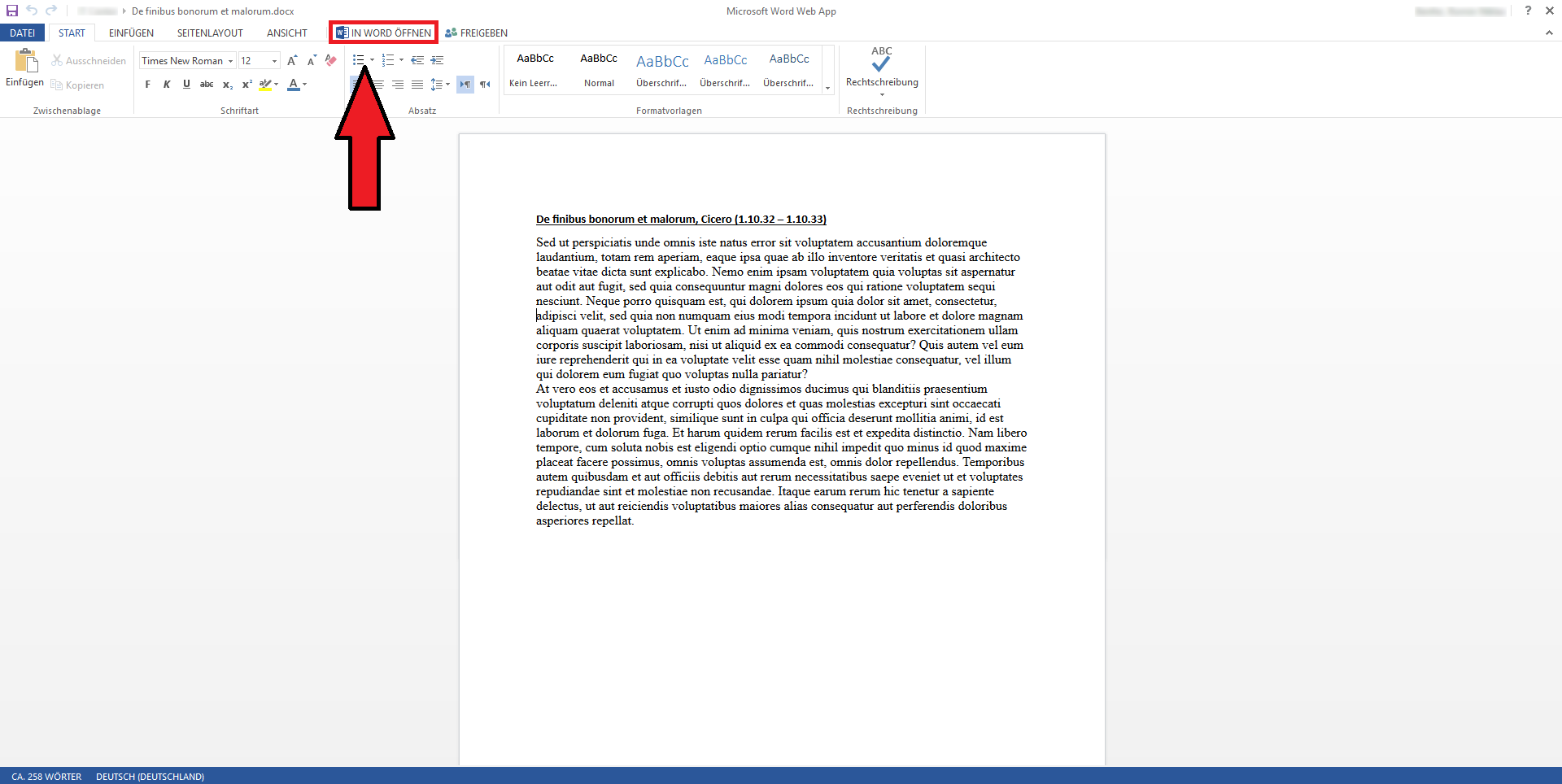Open the highlight color dropdown arrow
This screenshot has height=784, width=1562.
[x=277, y=85]
